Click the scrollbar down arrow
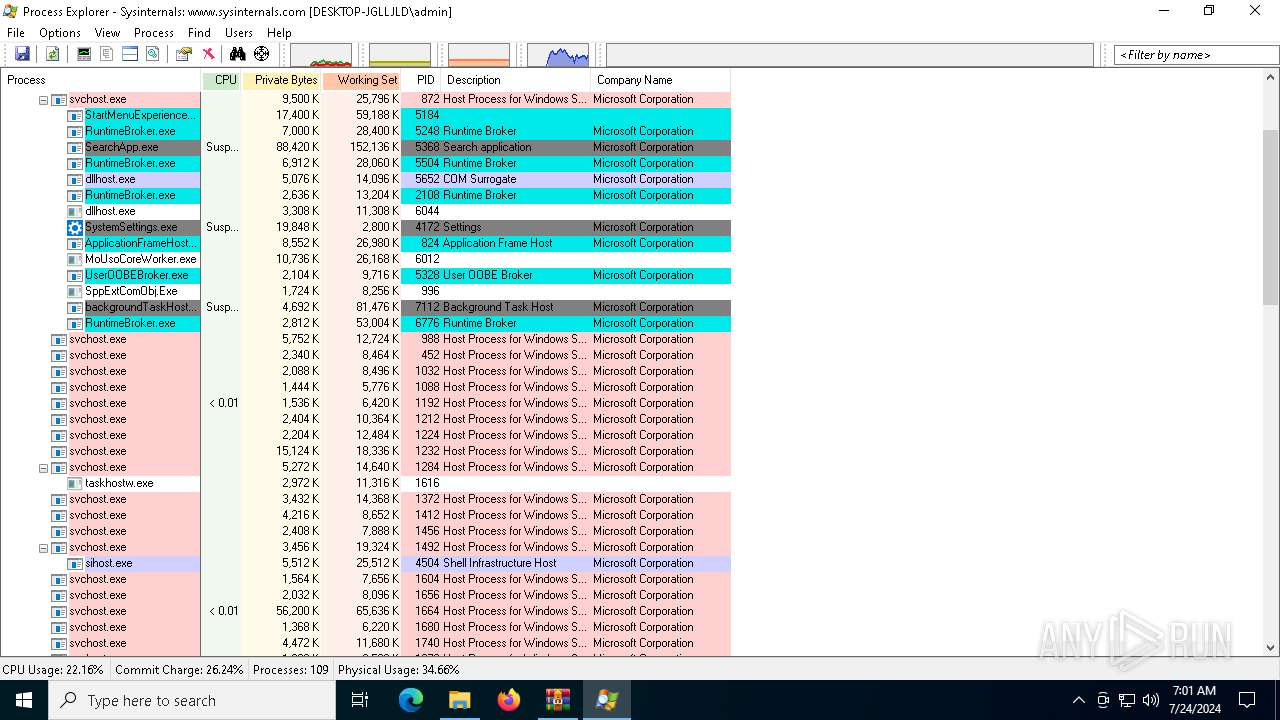Viewport: 1280px width, 720px height. pyautogui.click(x=1271, y=648)
